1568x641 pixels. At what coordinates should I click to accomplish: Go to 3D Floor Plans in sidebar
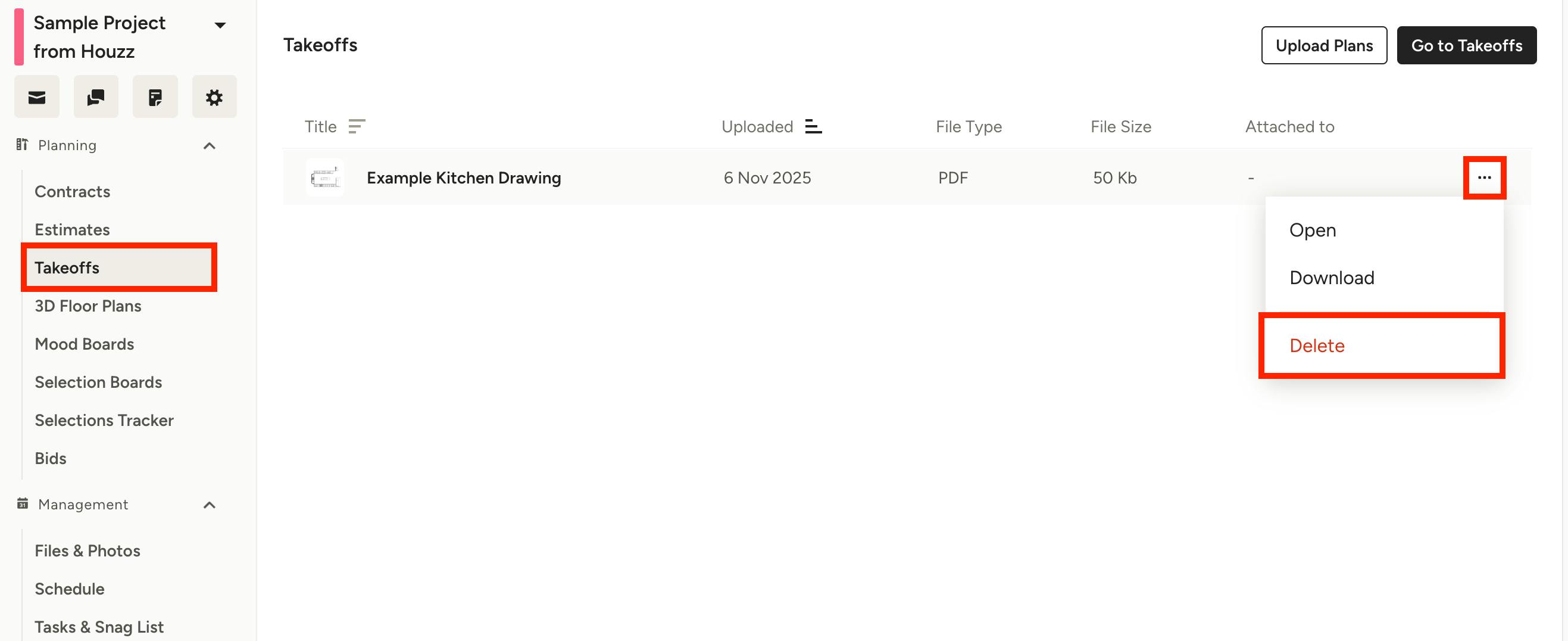[88, 306]
